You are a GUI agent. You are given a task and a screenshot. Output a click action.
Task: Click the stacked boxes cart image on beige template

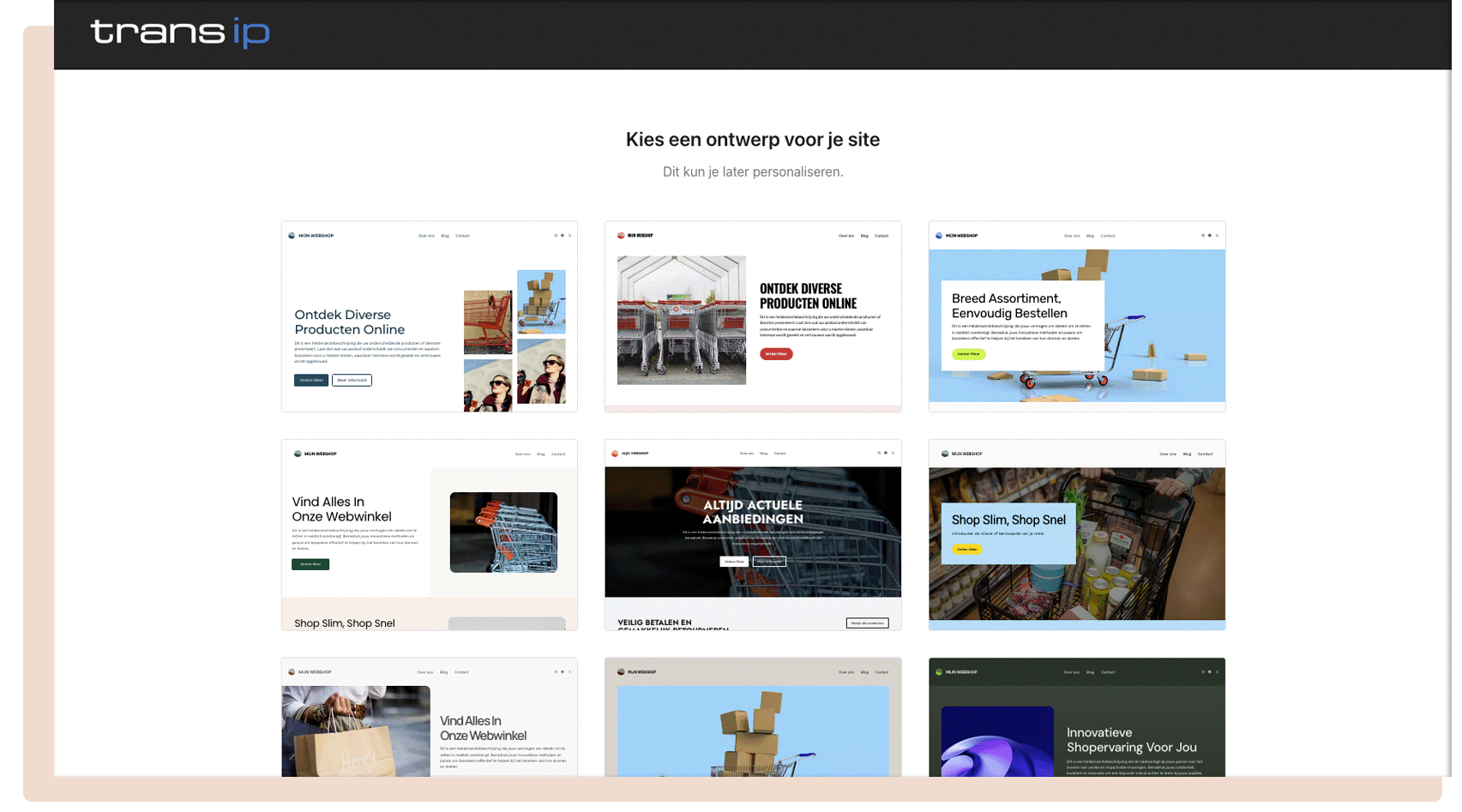pos(752,731)
